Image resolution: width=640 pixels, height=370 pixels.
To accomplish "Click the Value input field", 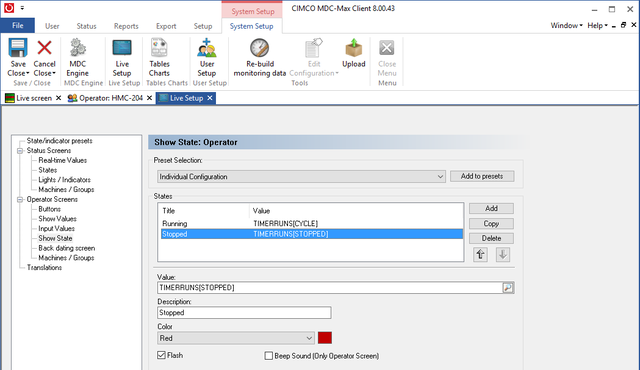I will click(x=329, y=288).
